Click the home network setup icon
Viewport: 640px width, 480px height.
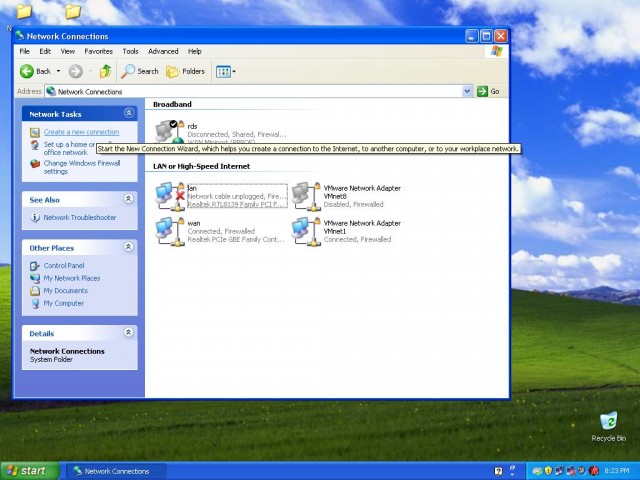pyautogui.click(x=35, y=145)
